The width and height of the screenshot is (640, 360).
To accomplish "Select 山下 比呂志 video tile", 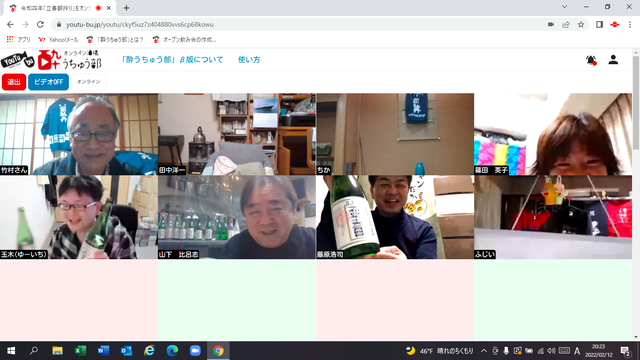I will (237, 217).
